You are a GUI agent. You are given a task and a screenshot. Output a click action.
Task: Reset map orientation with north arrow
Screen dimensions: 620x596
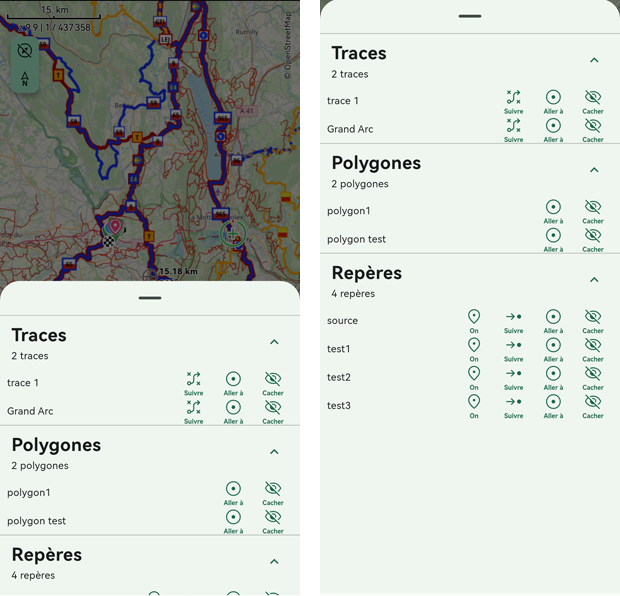pos(25,79)
